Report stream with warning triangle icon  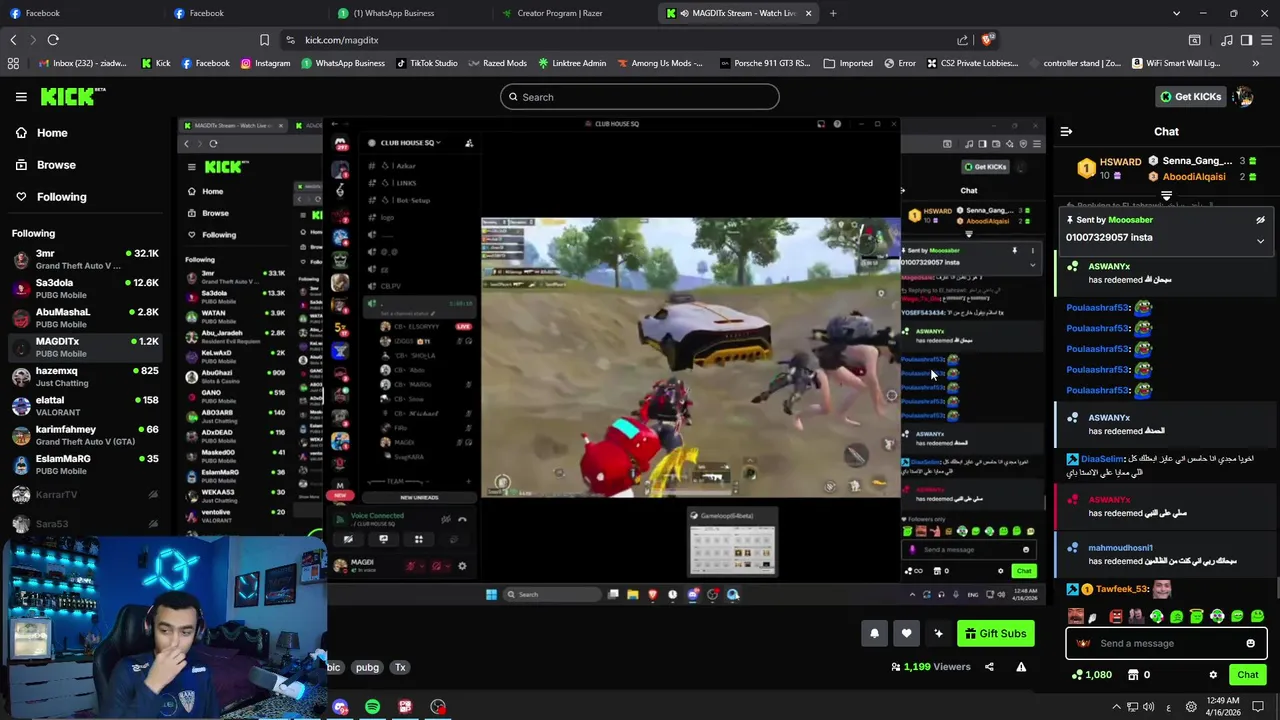pyautogui.click(x=1021, y=667)
